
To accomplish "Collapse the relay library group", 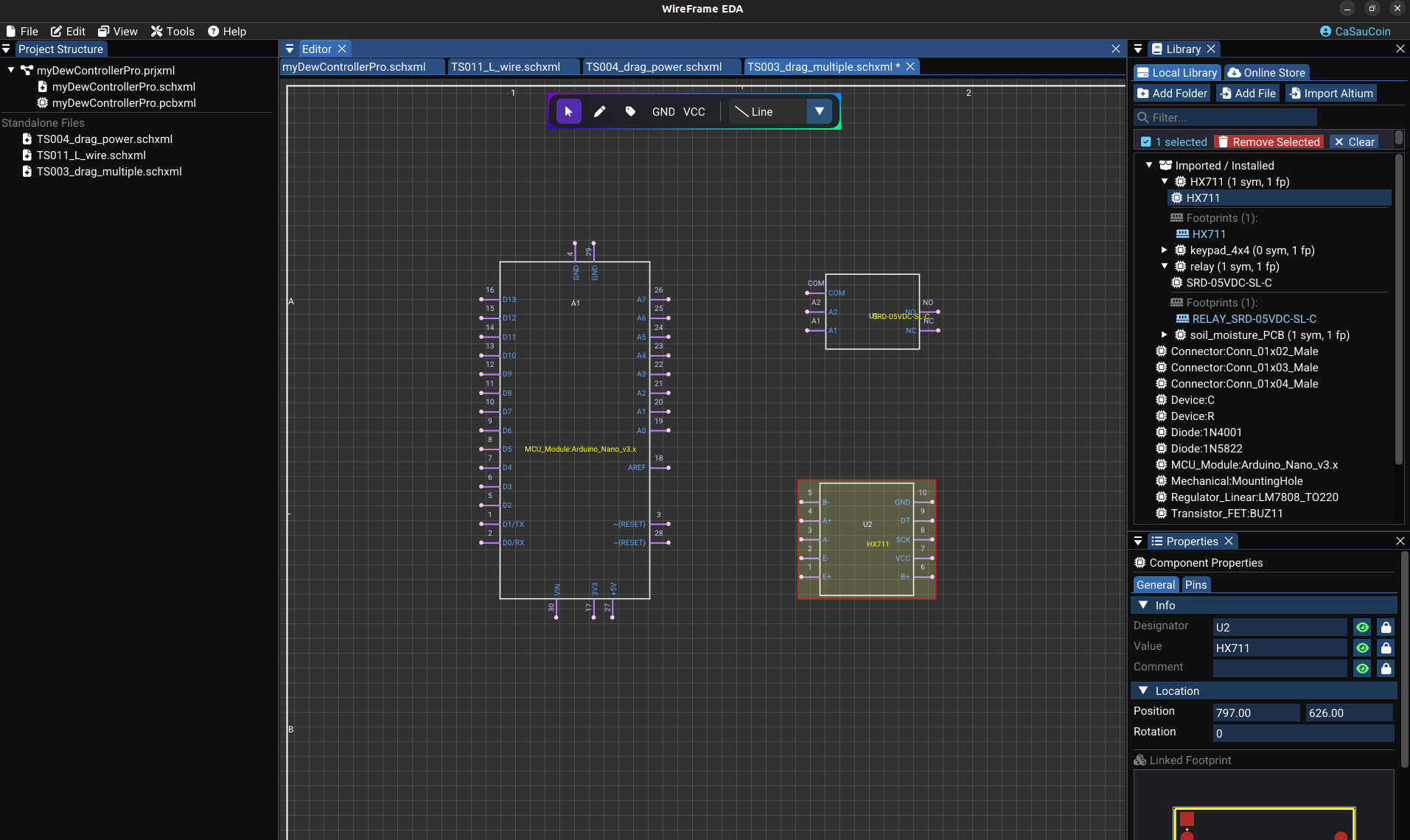I will [x=1165, y=266].
